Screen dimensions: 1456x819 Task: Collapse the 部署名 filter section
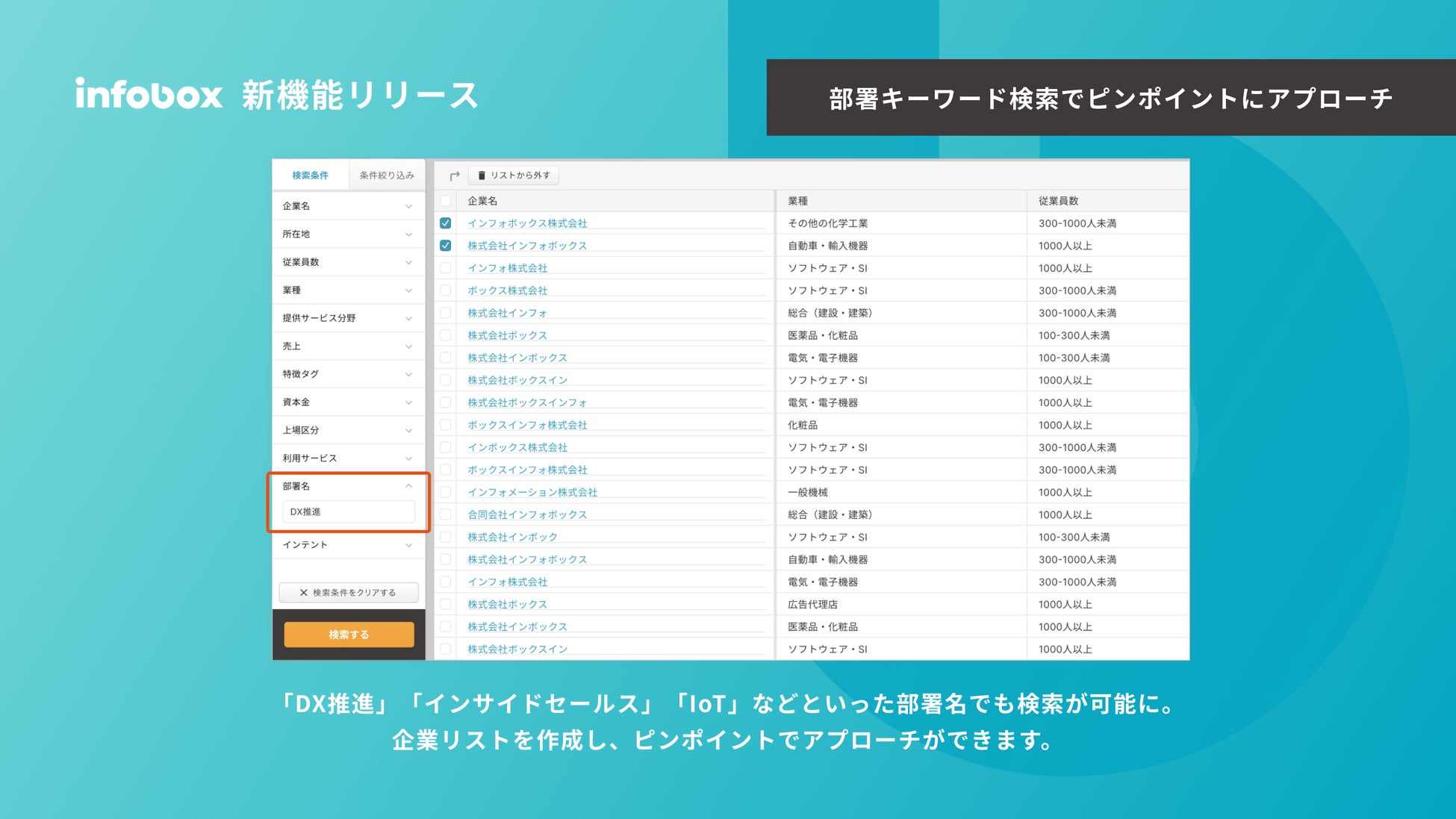pos(408,486)
